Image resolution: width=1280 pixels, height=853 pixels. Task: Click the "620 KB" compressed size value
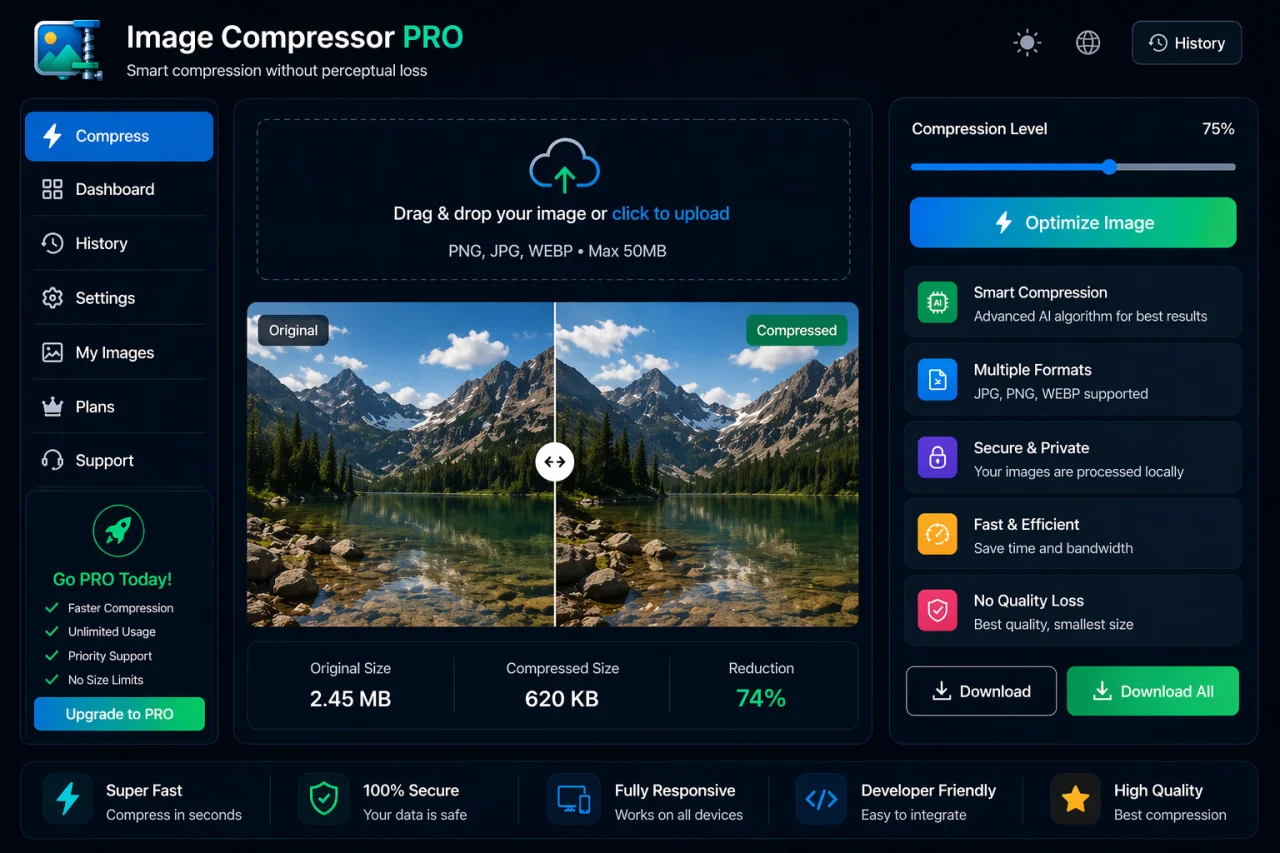tap(562, 698)
